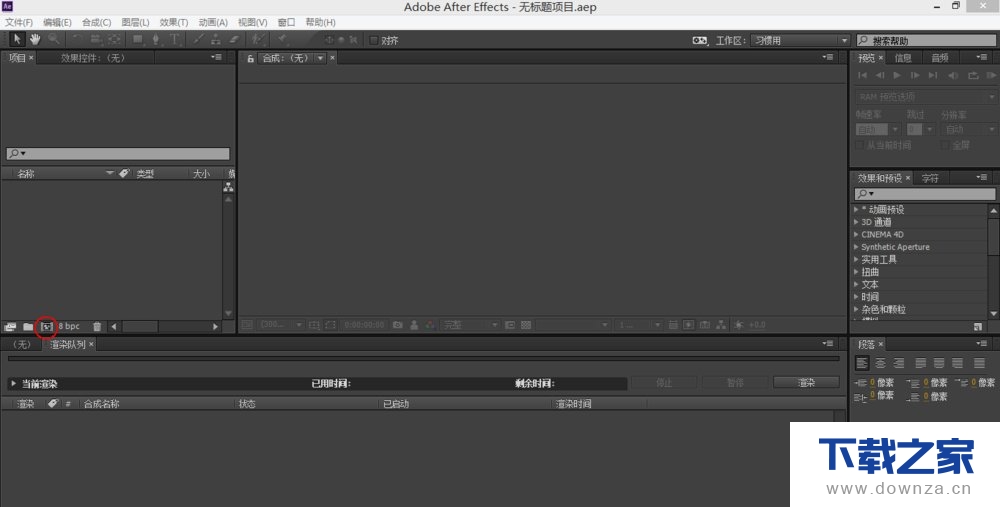The image size is (1000, 507).
Task: Show channel and color management icon
Action: (430, 325)
